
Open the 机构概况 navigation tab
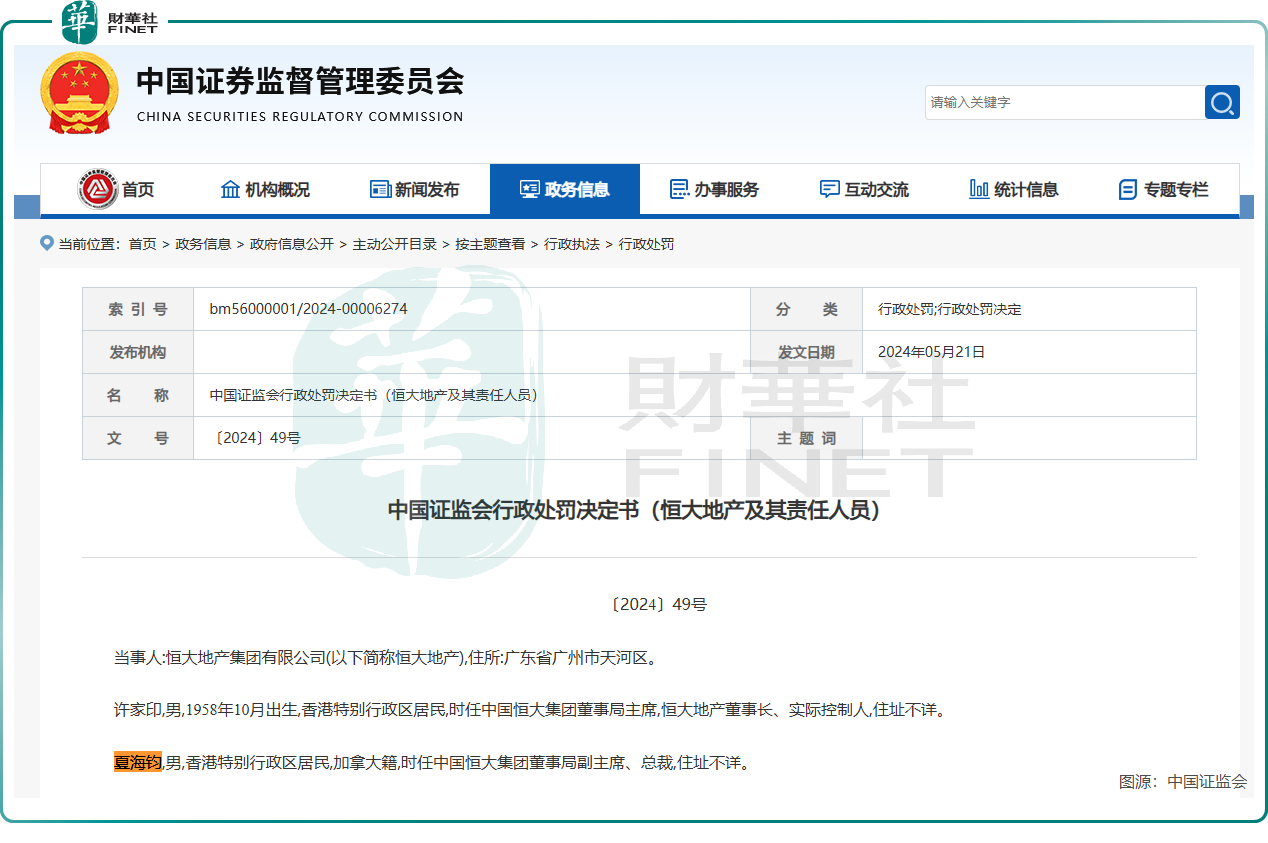265,189
